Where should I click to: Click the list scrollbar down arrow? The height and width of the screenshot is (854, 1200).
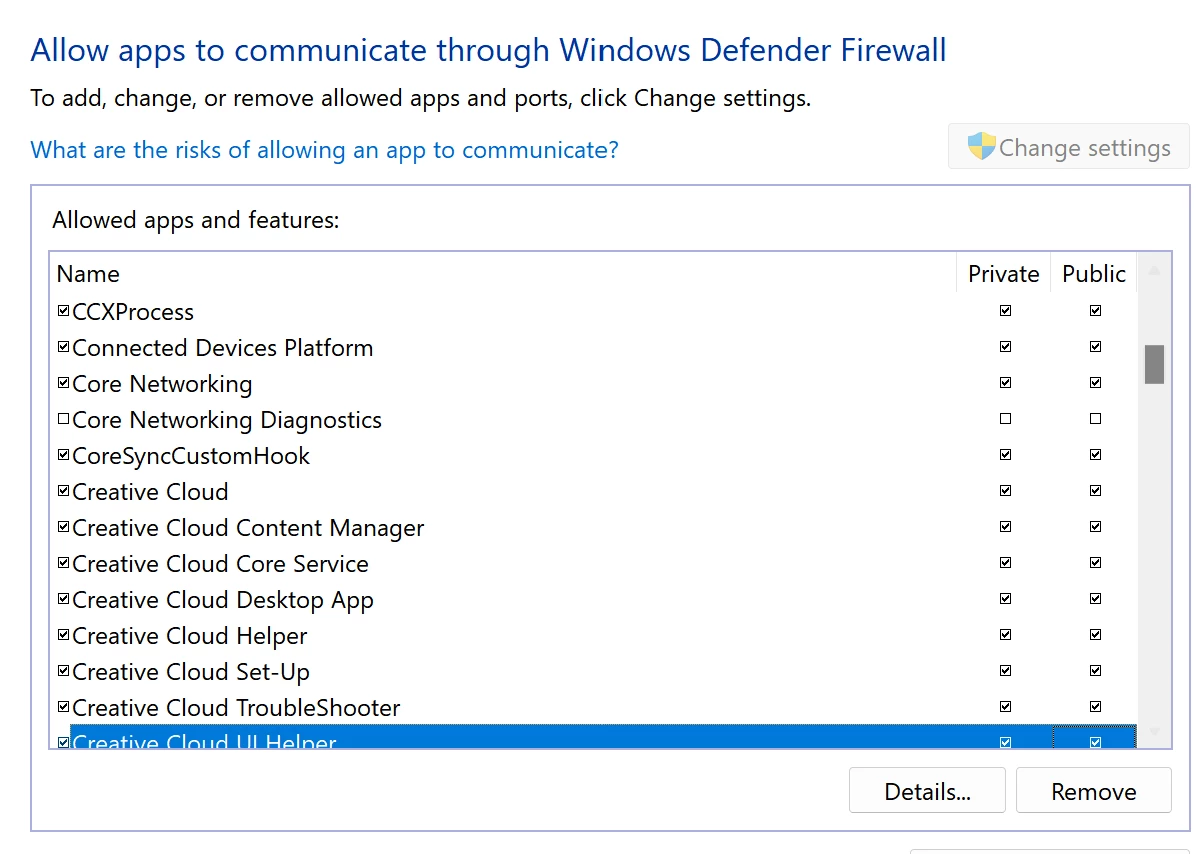pyautogui.click(x=1154, y=732)
